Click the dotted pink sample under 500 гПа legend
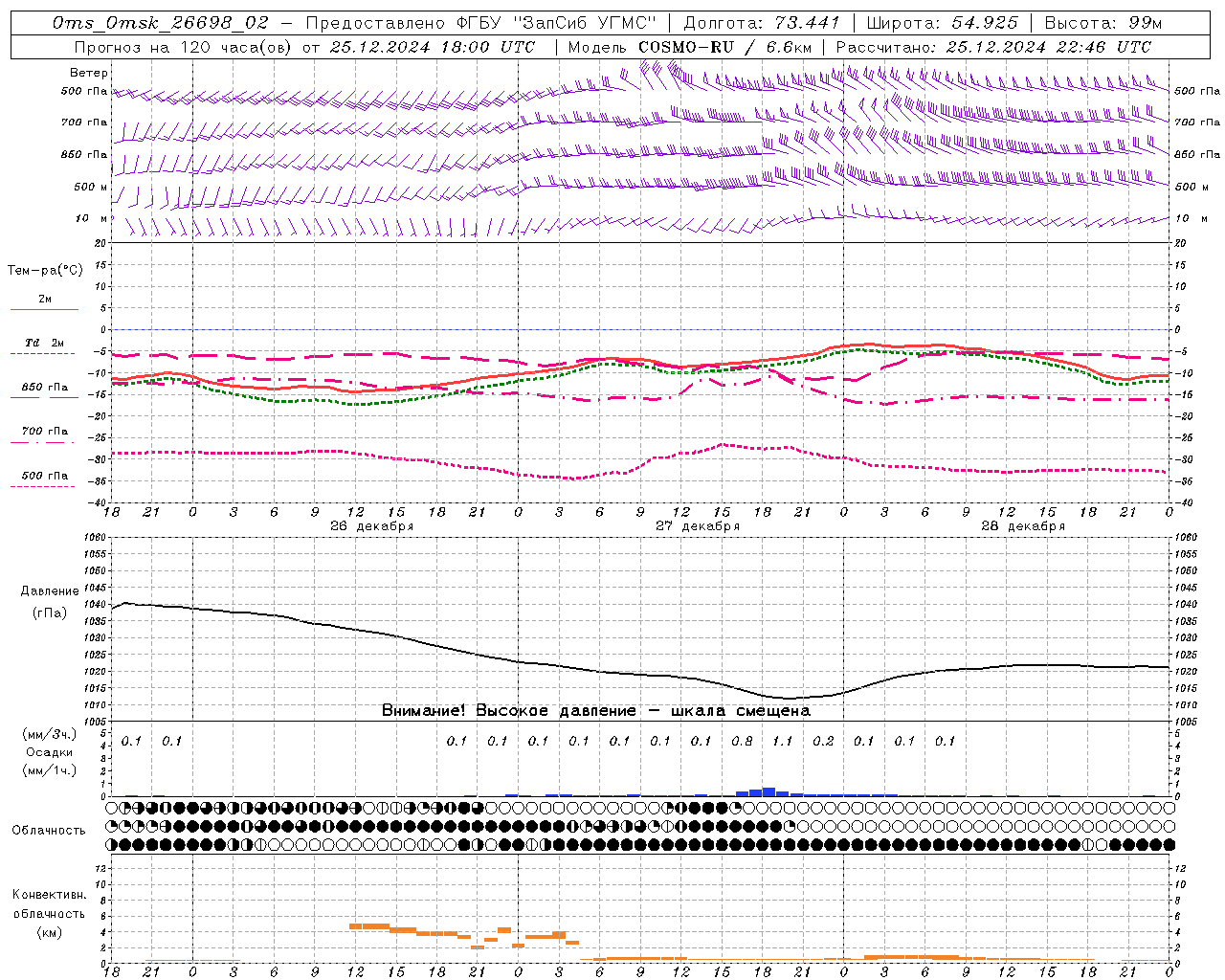1225x980 pixels. coord(44,486)
